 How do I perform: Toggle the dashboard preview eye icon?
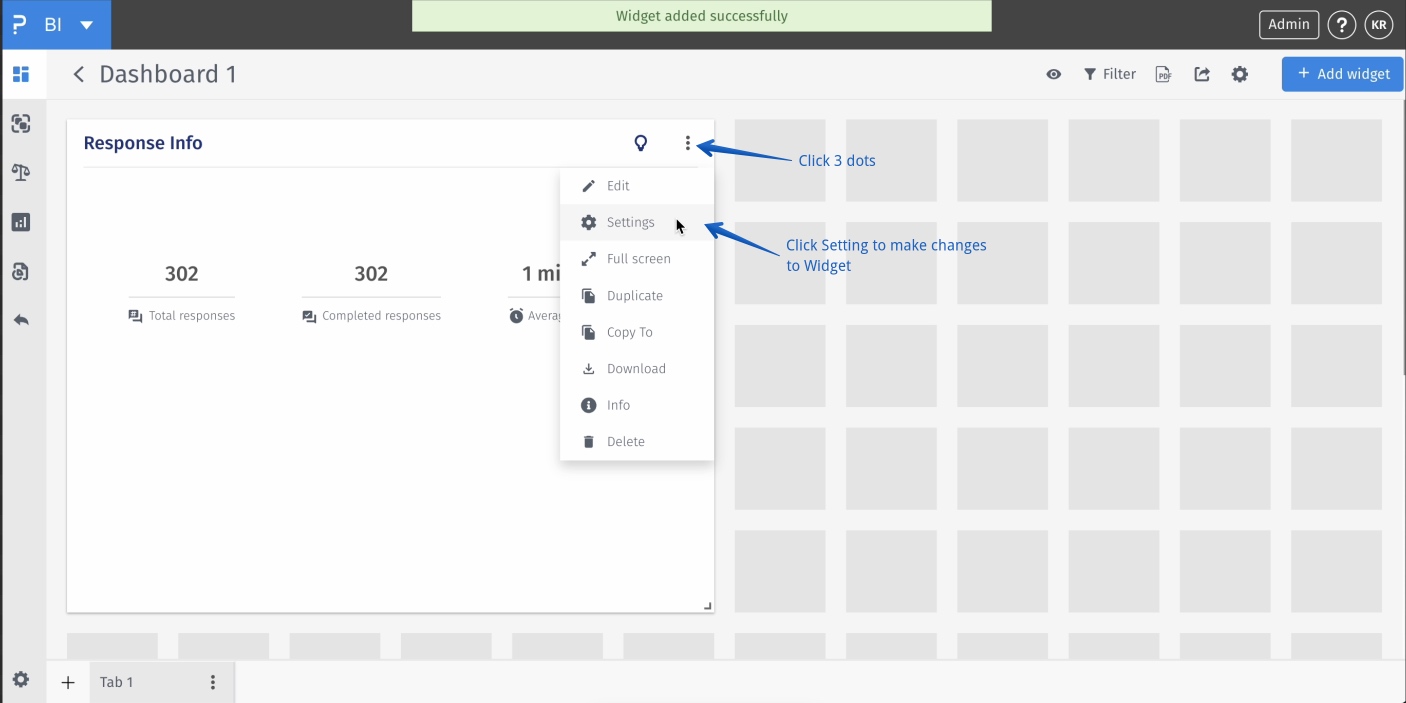(x=1054, y=74)
